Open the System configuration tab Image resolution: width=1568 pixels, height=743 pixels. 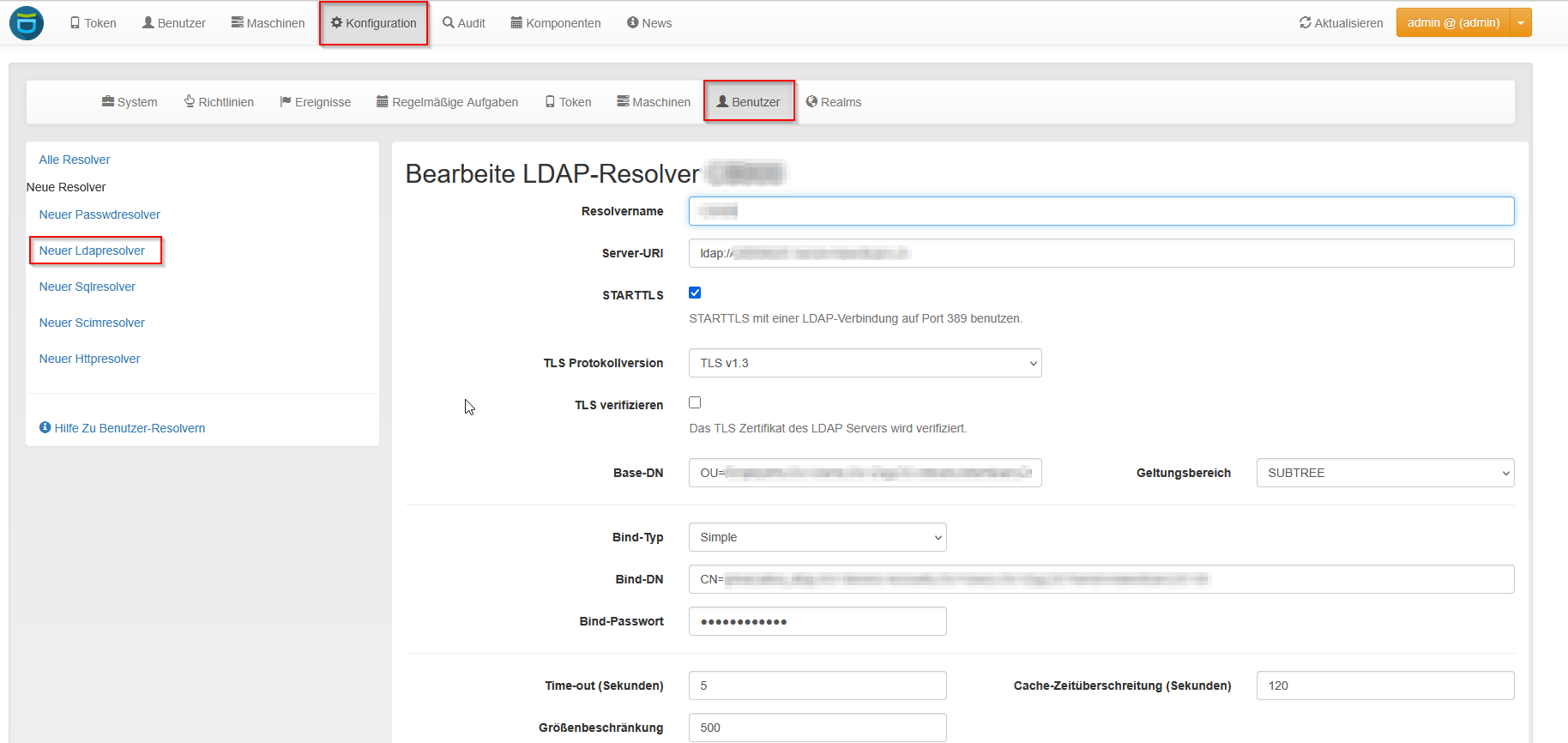click(x=130, y=102)
